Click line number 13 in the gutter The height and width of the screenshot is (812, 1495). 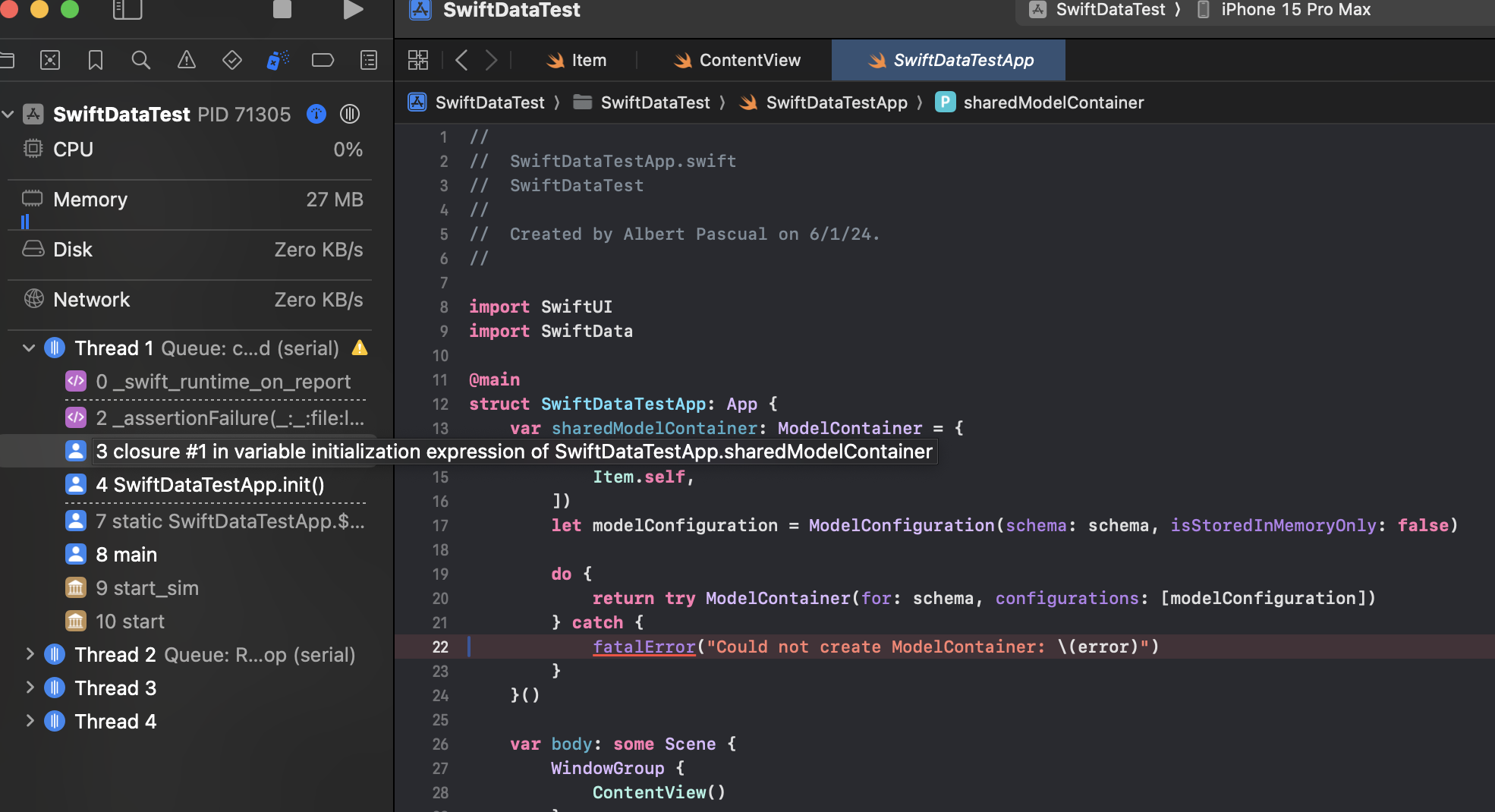[441, 428]
